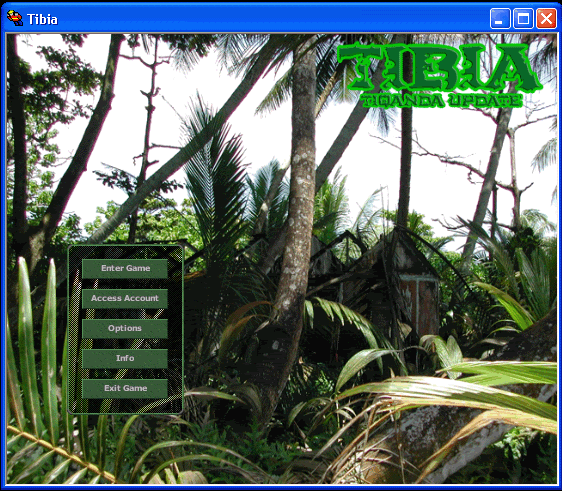Click the Tibia app icon in title bar
This screenshot has width=562, height=492.
(15, 18)
